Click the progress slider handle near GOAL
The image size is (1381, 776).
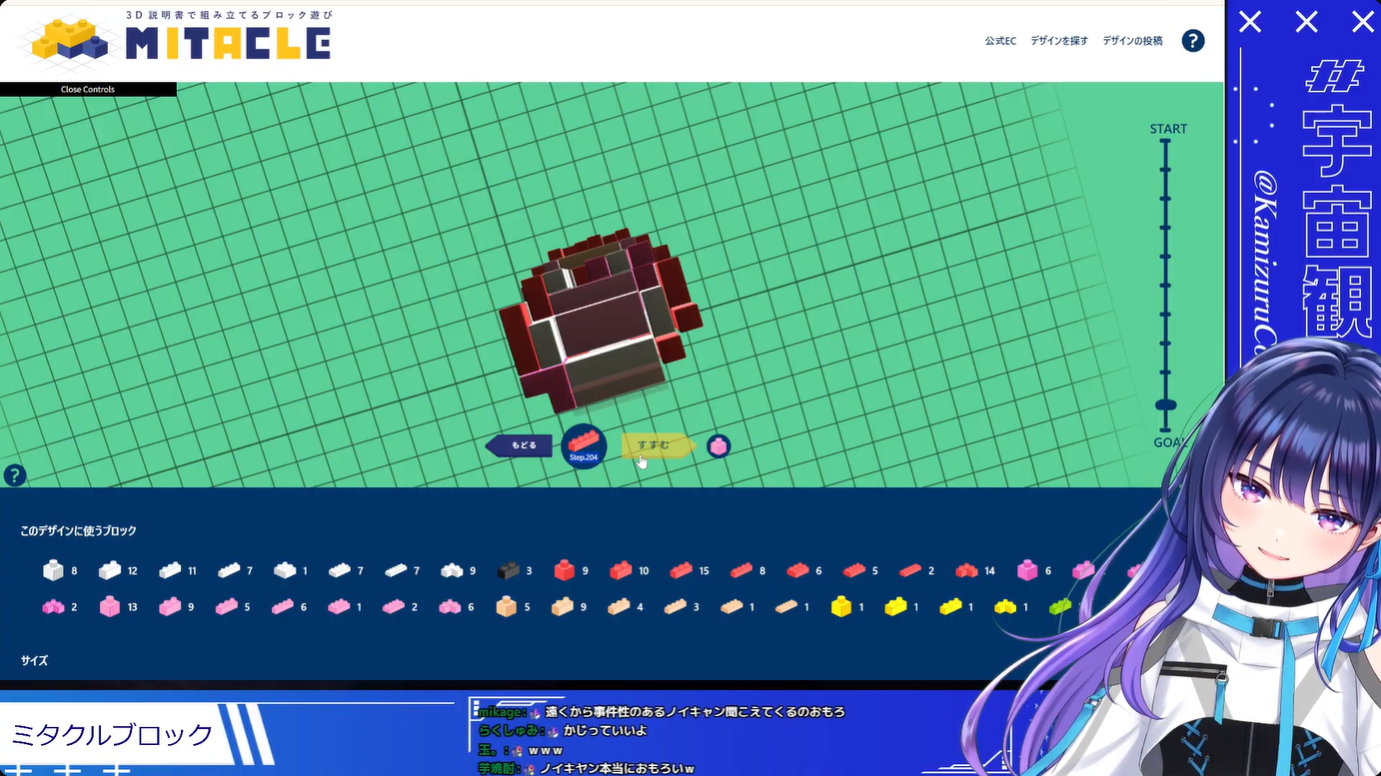[1165, 405]
